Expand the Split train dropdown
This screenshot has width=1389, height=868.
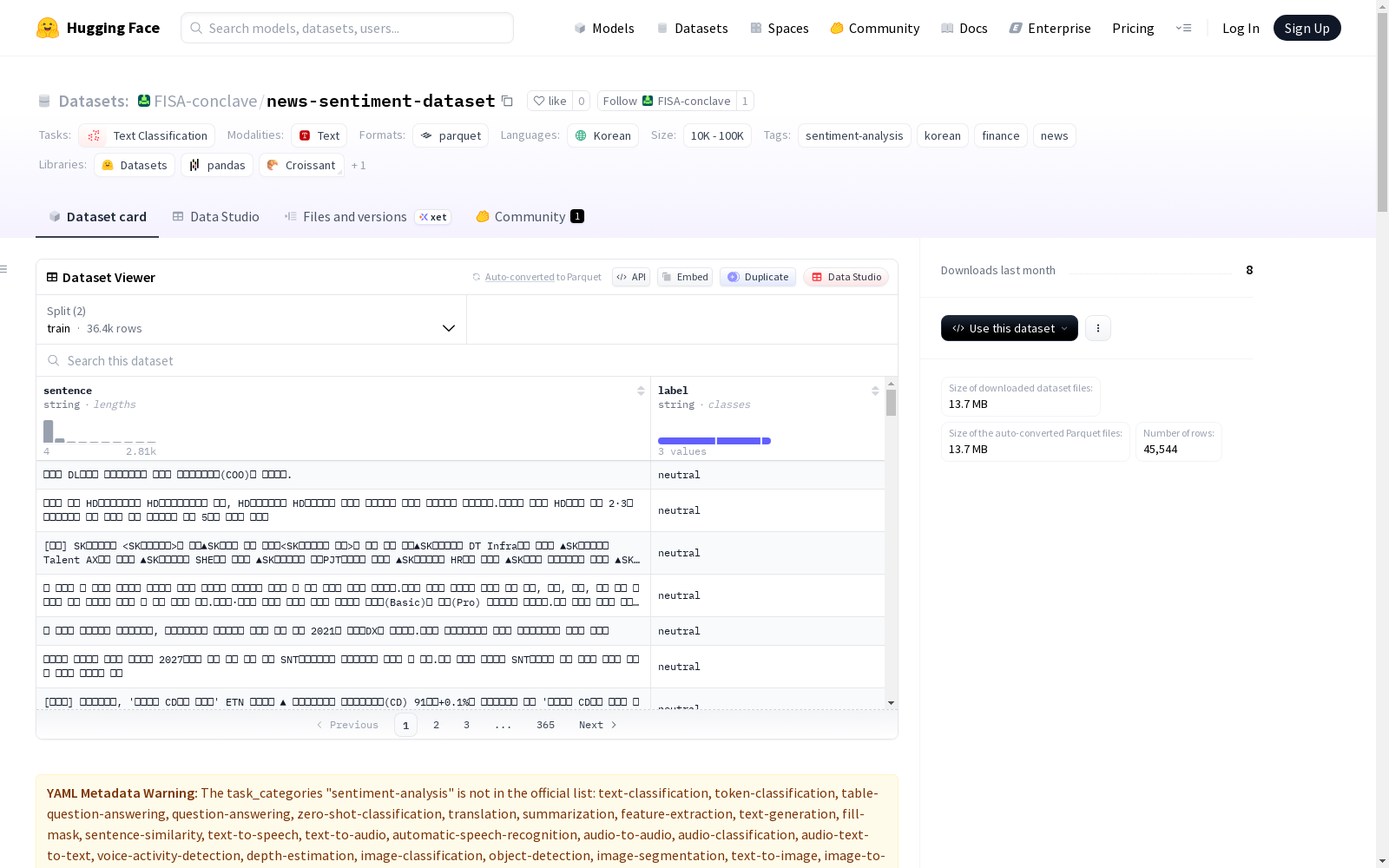click(x=252, y=319)
